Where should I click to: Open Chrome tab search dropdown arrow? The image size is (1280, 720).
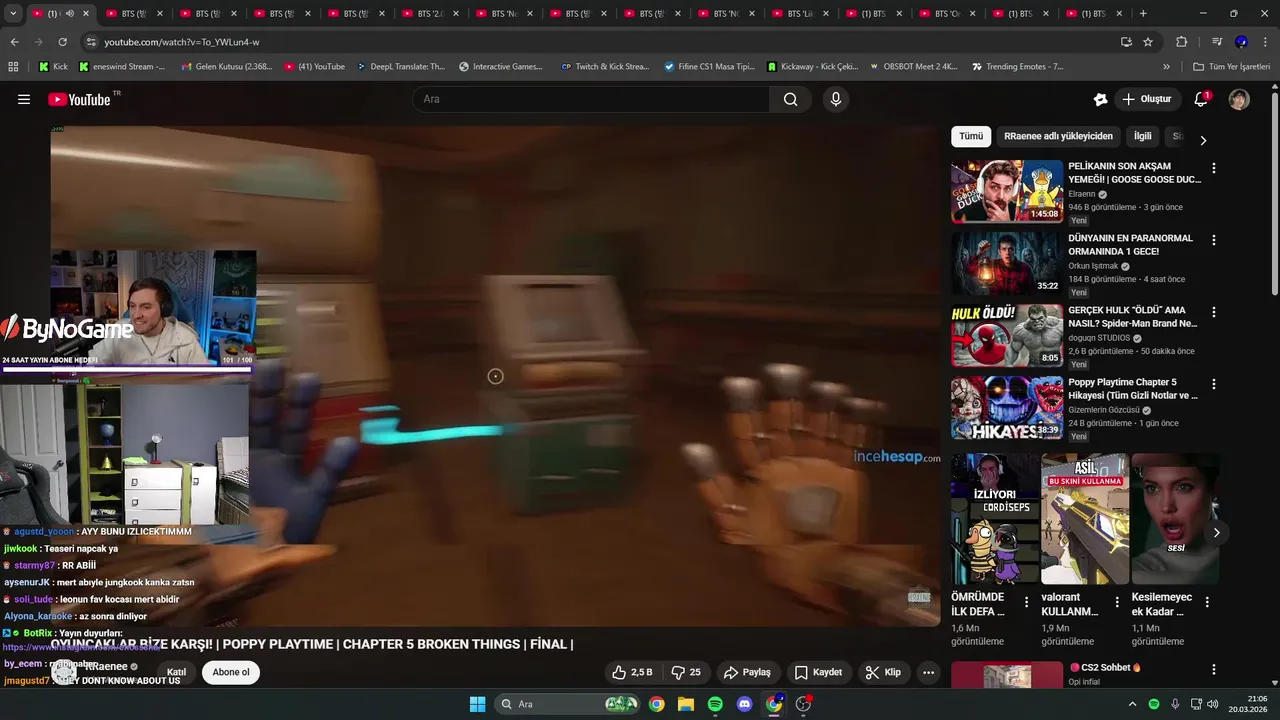13,14
